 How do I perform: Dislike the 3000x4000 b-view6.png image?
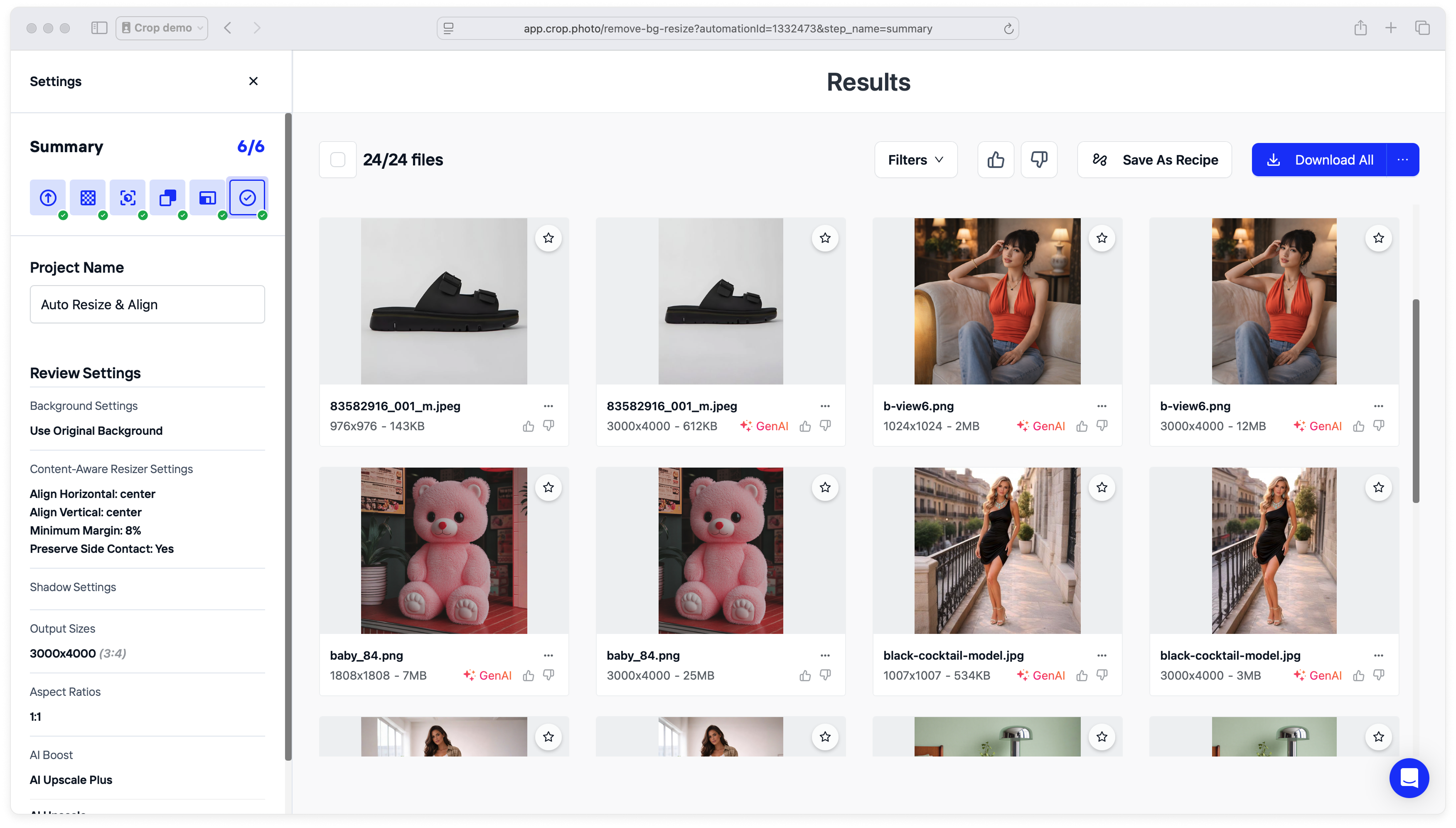click(1379, 426)
